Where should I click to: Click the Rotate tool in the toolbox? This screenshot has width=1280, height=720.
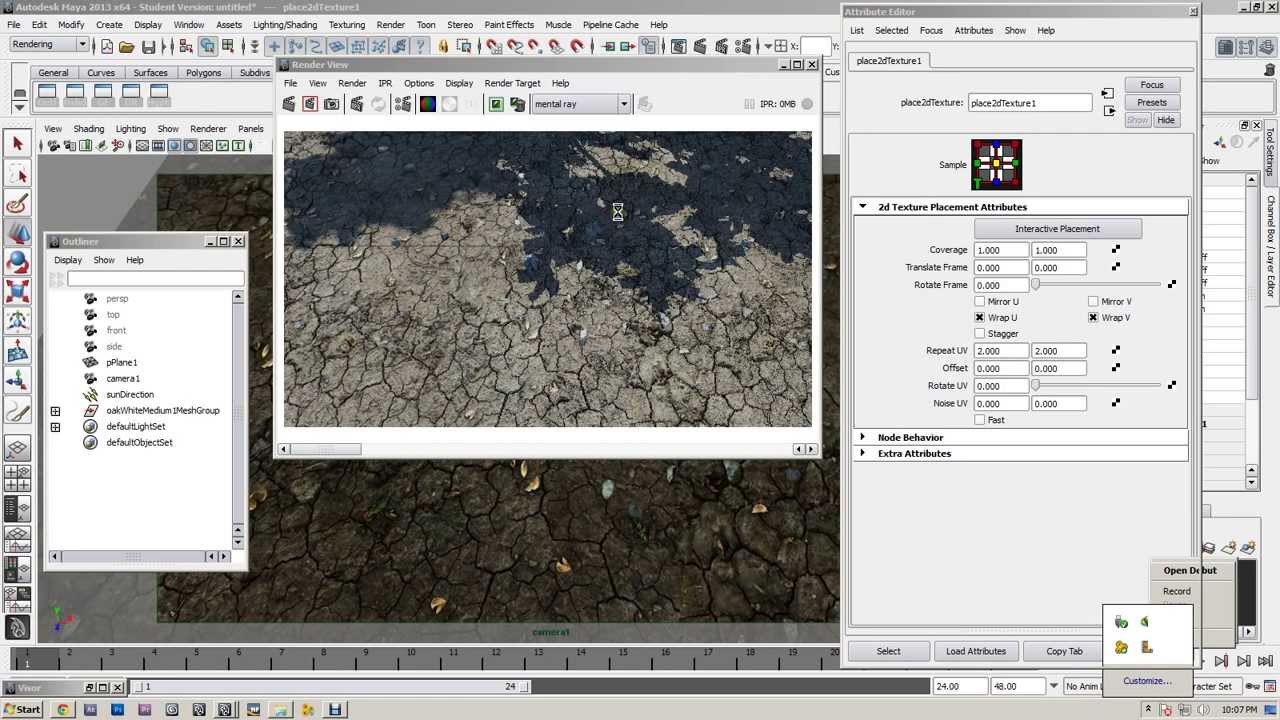[x=17, y=263]
